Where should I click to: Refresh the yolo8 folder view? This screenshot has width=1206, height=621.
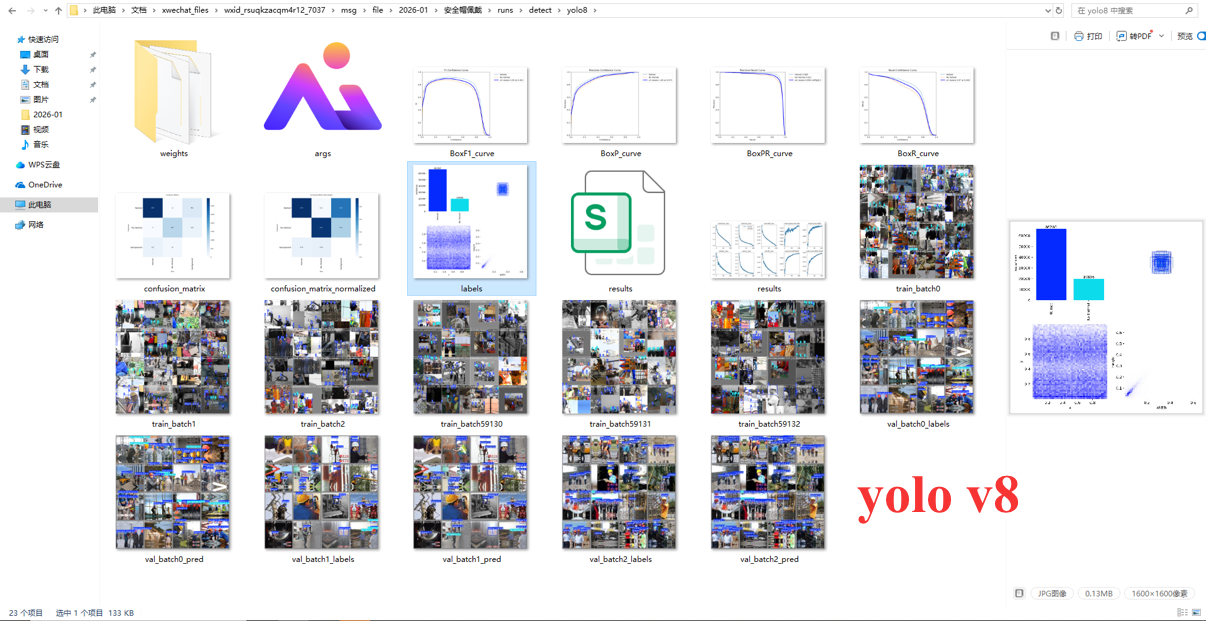1059,10
